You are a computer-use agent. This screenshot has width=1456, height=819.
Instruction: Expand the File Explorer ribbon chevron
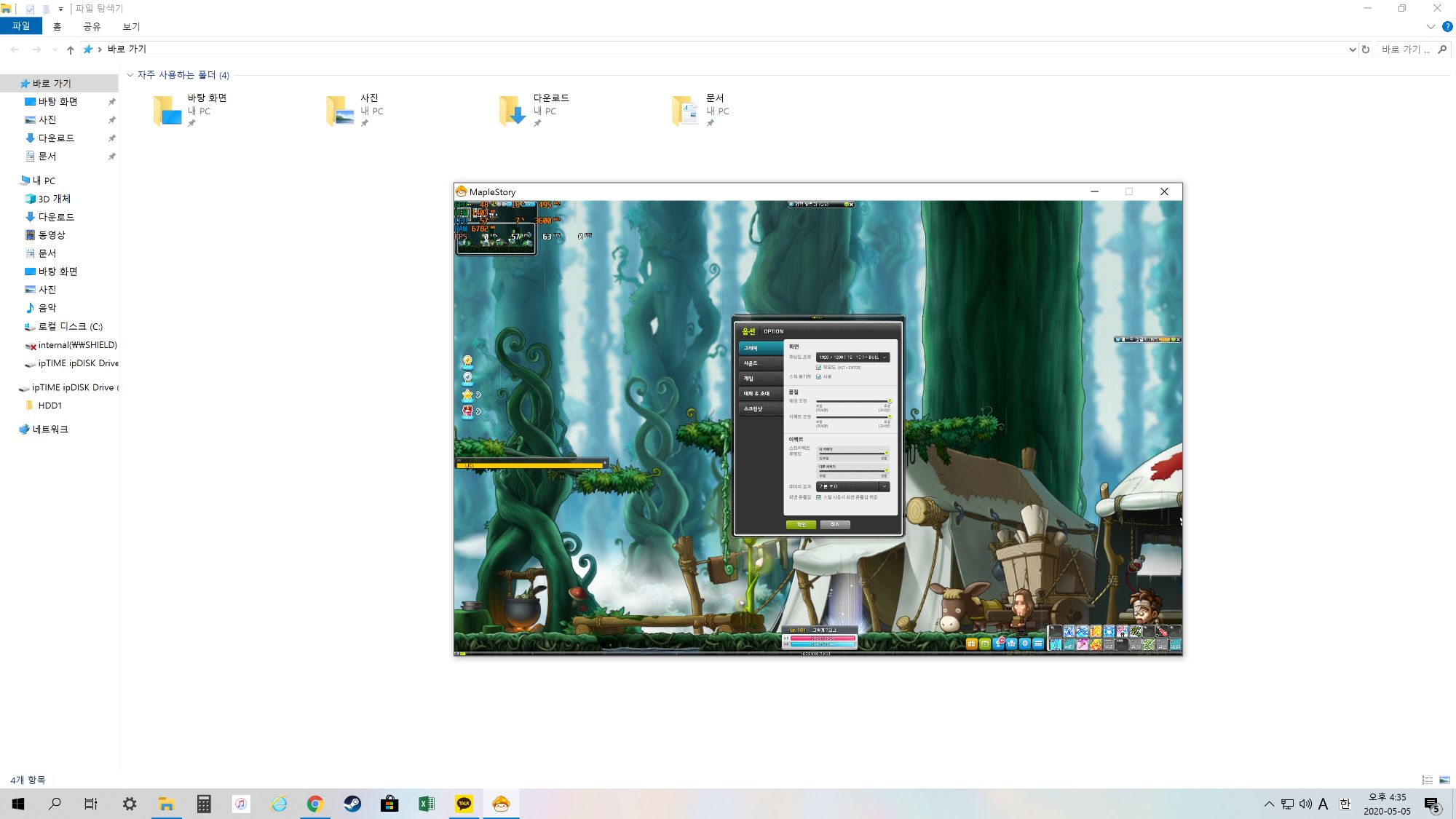(x=1431, y=26)
